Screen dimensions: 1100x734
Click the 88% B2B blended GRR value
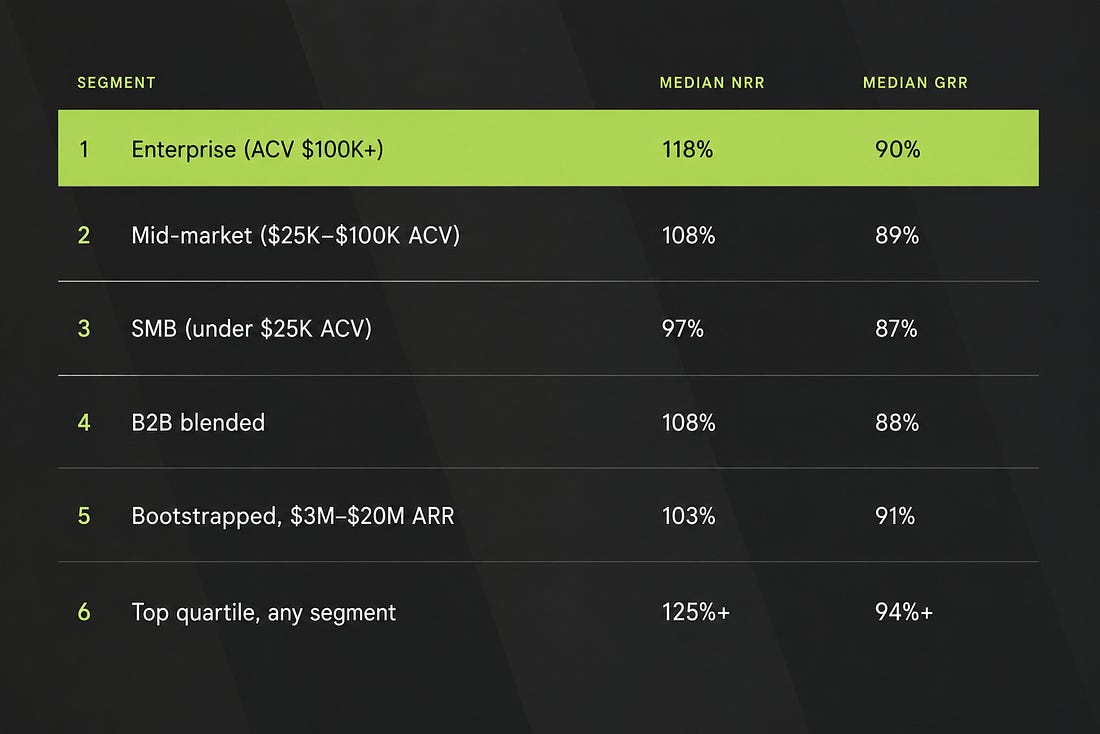(x=897, y=422)
